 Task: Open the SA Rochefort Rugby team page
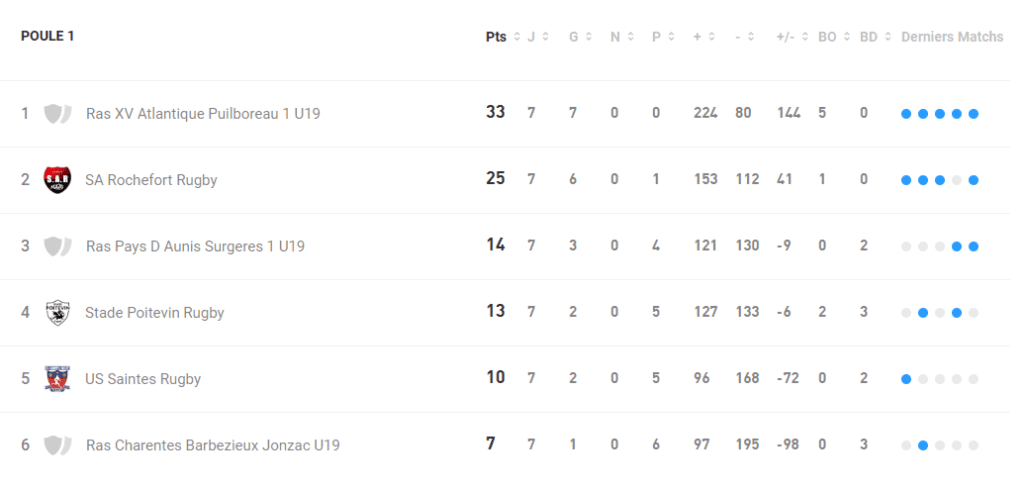[x=151, y=181]
